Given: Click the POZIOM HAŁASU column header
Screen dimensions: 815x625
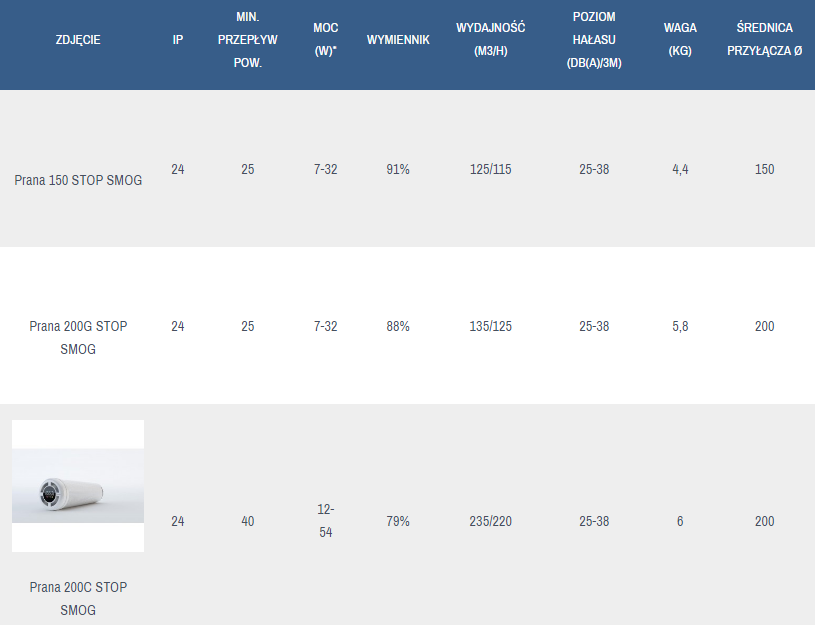Looking at the screenshot, I should tap(594, 40).
